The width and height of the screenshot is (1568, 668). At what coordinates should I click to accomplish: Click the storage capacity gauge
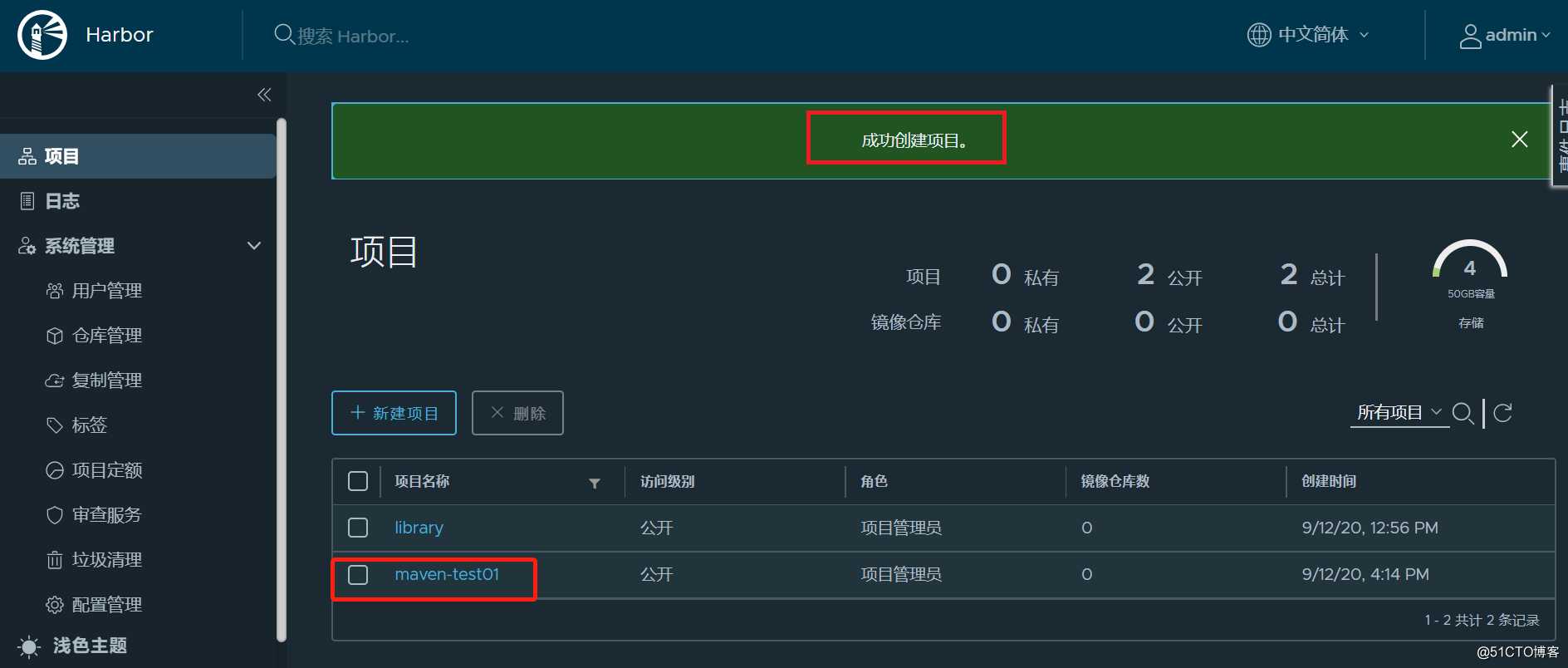[x=1470, y=259]
